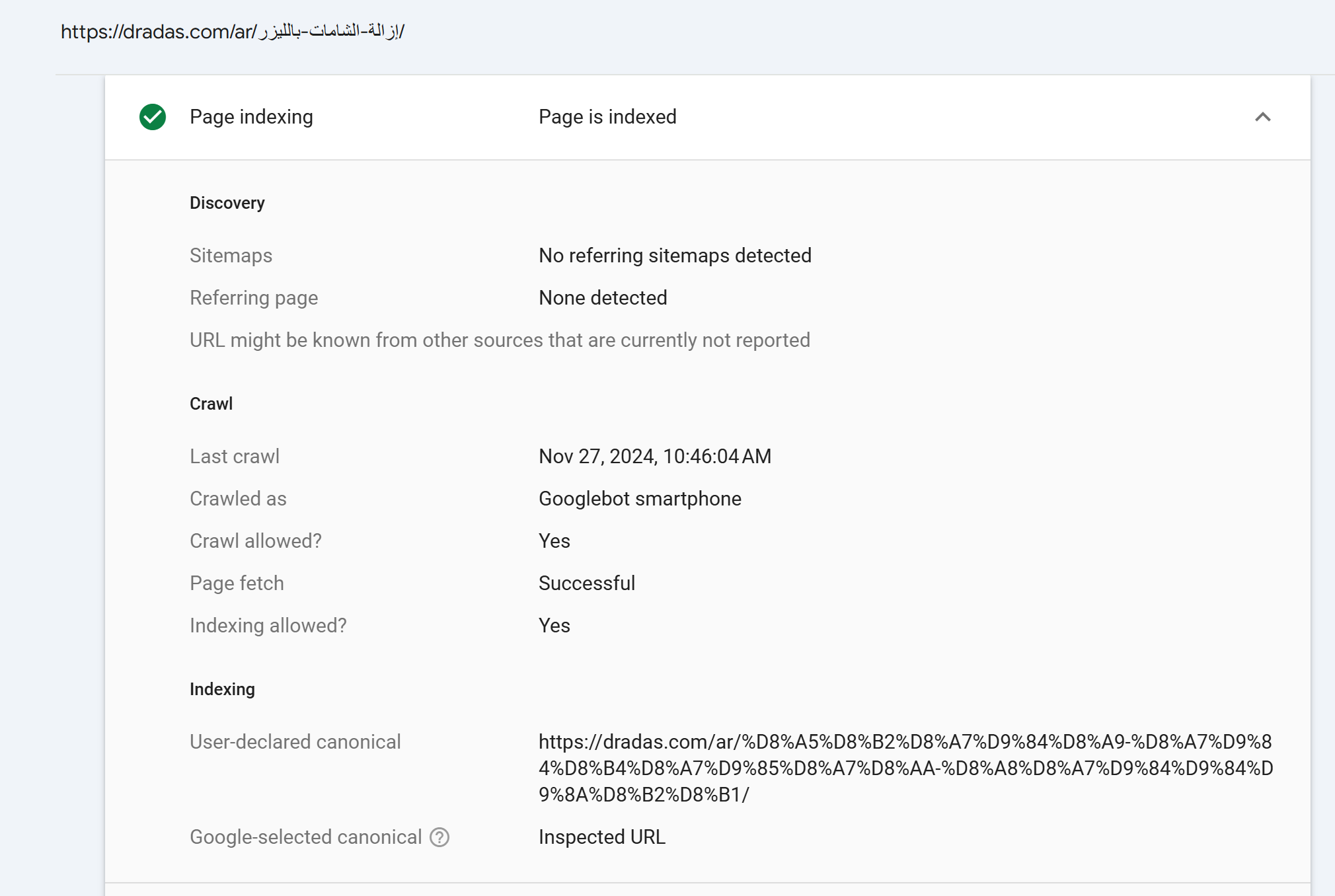
Task: Click the green indexed checkmark icon
Action: point(153,117)
